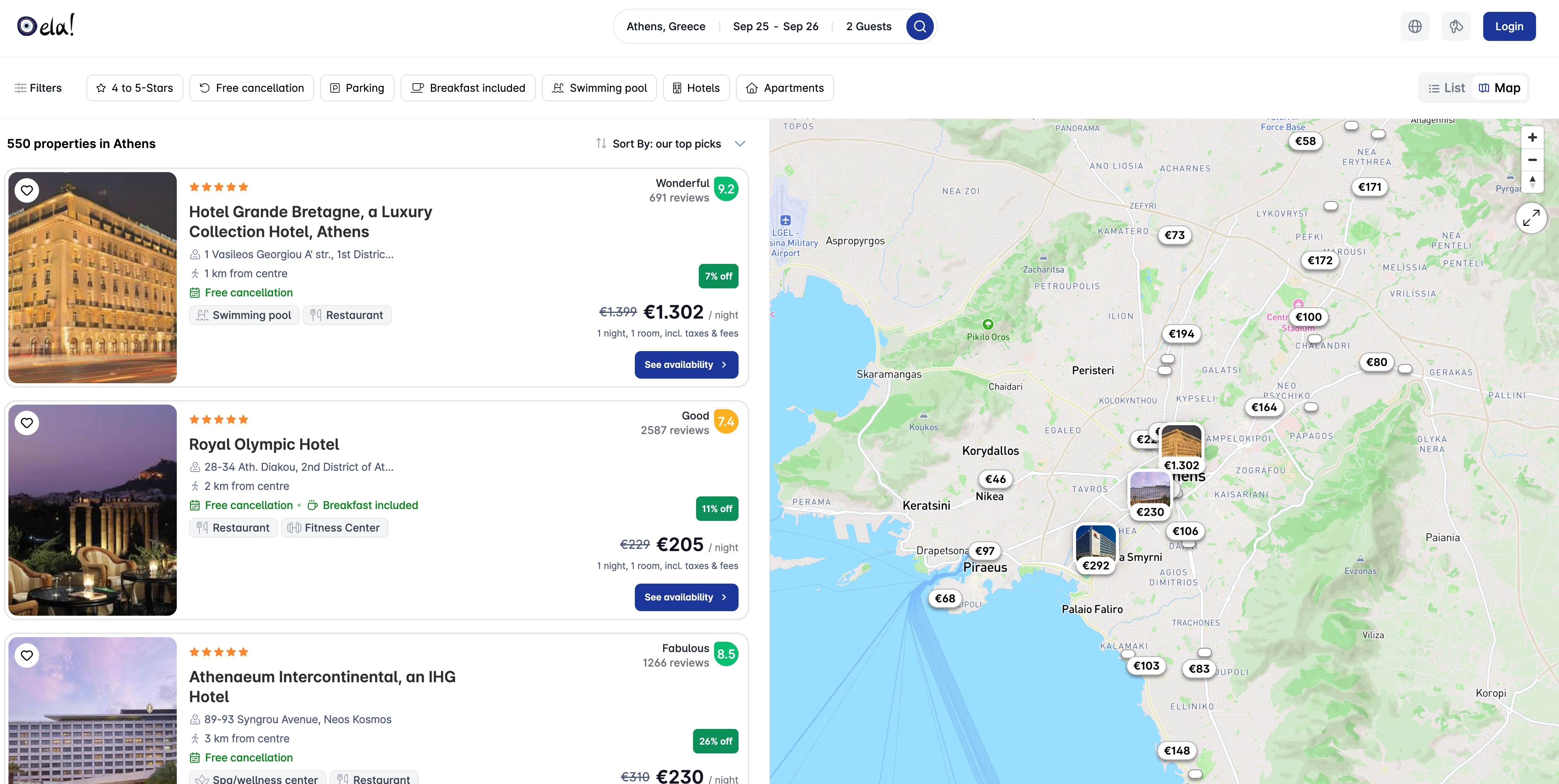Select the €46 map price pin
The image size is (1559, 784).
pos(995,480)
